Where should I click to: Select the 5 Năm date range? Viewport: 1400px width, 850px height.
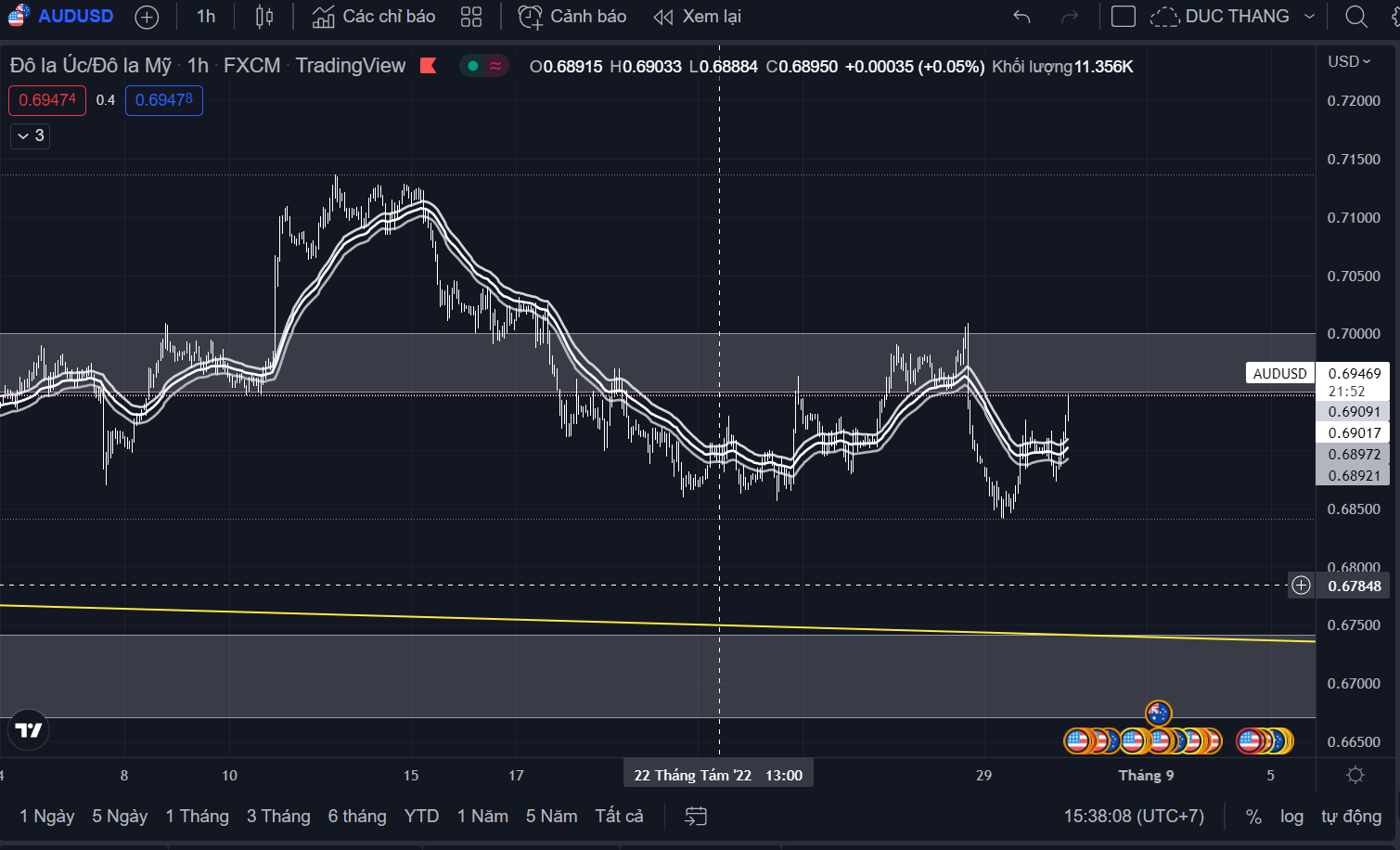tap(551, 817)
